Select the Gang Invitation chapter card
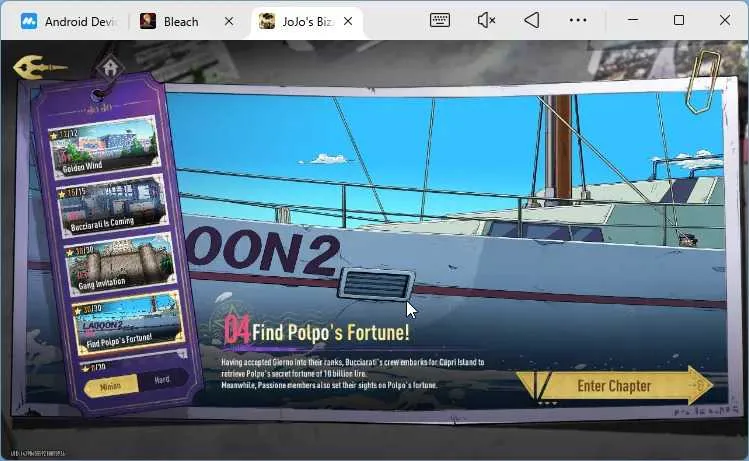The image size is (749, 461). (120, 264)
